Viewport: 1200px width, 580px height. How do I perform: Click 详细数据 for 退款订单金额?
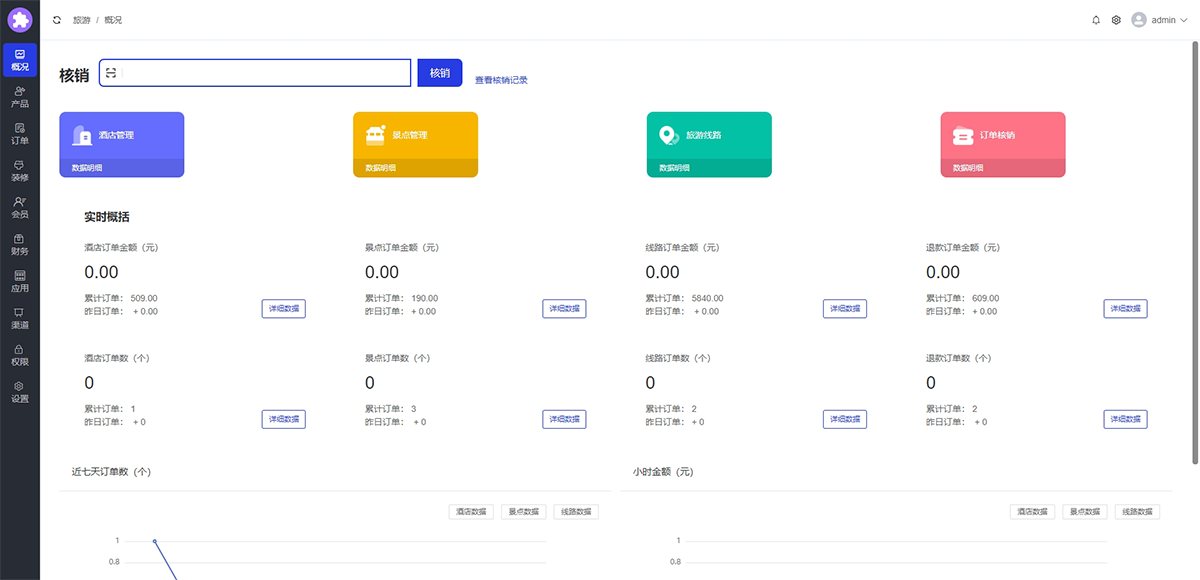point(1126,309)
